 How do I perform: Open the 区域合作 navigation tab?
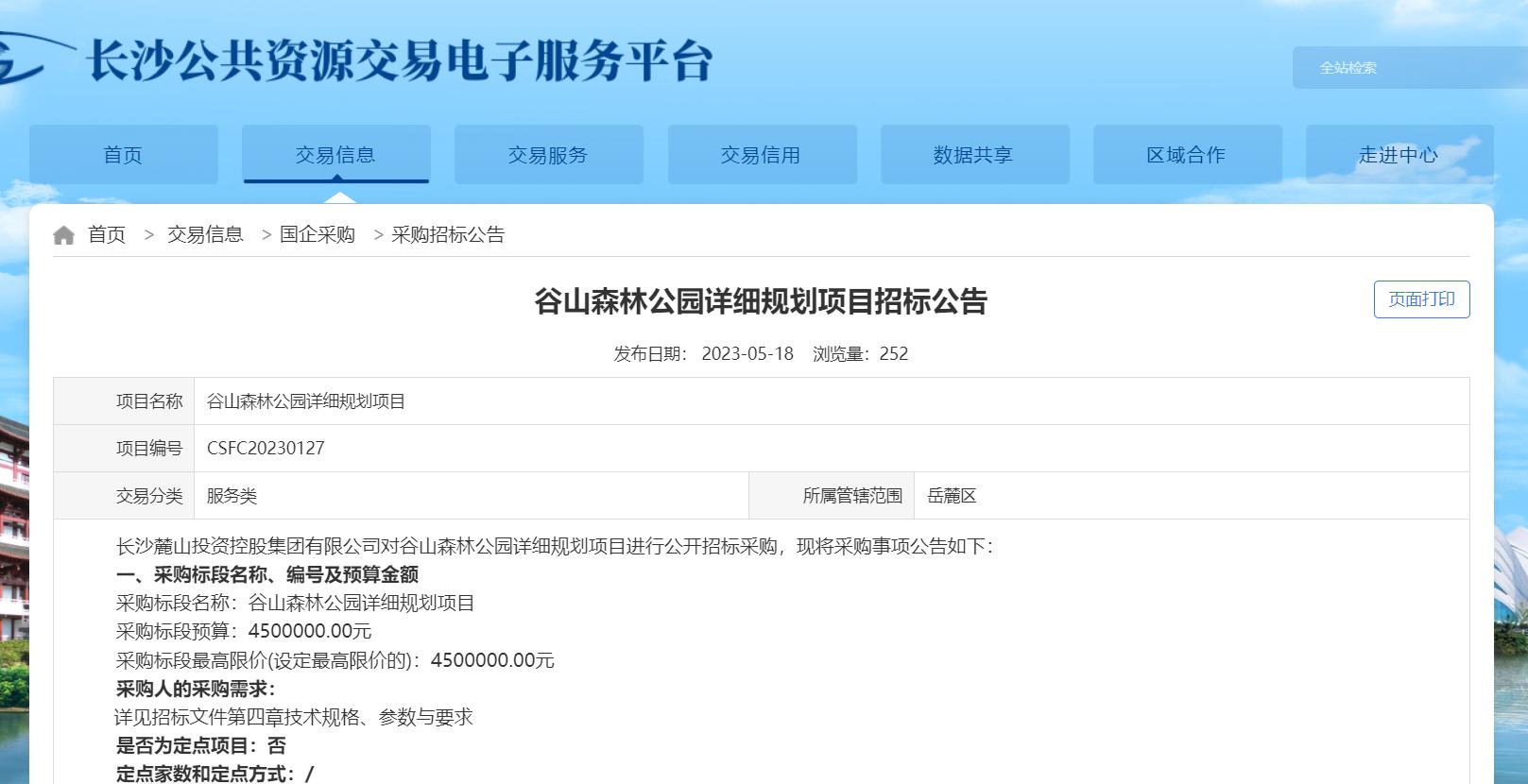pos(1187,155)
